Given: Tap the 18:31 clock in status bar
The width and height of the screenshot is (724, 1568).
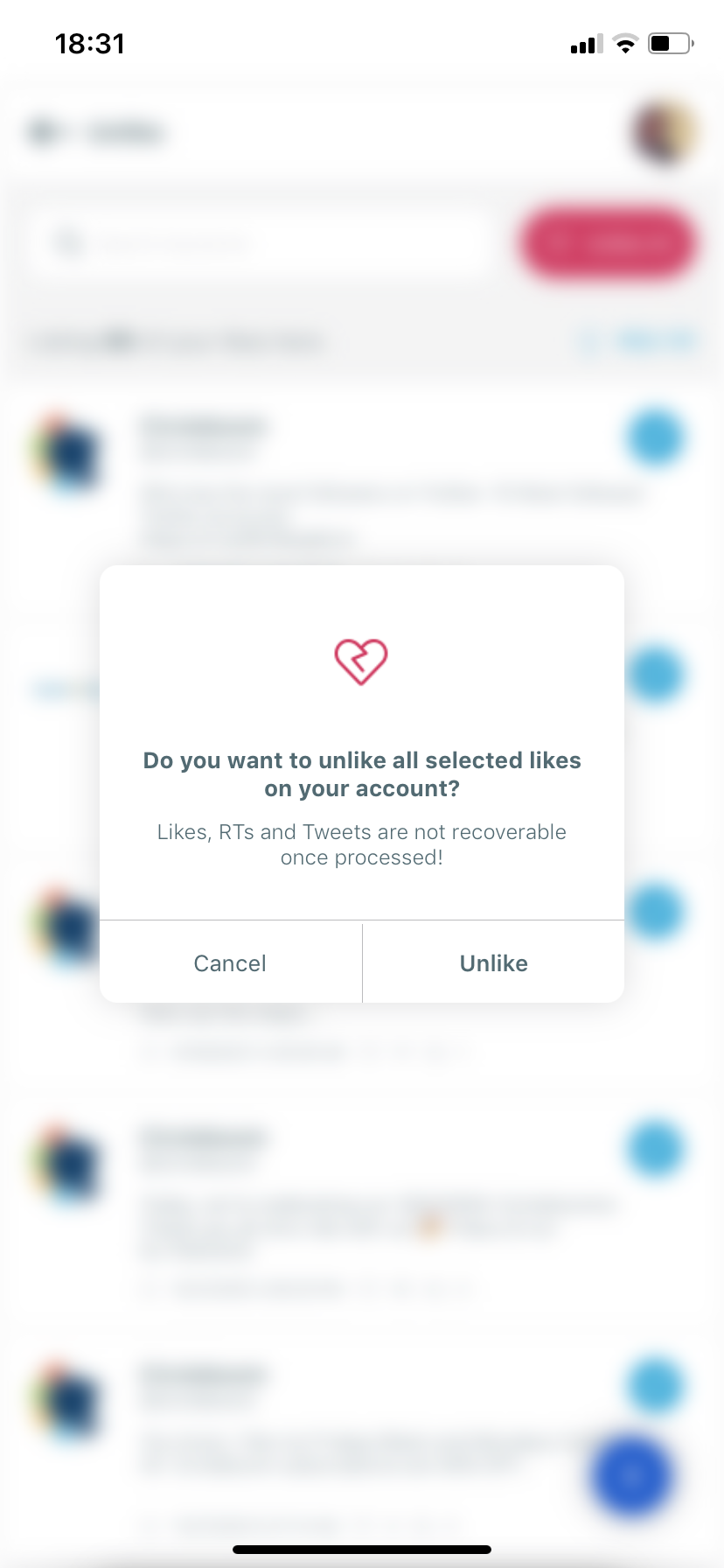Looking at the screenshot, I should pos(90,44).
